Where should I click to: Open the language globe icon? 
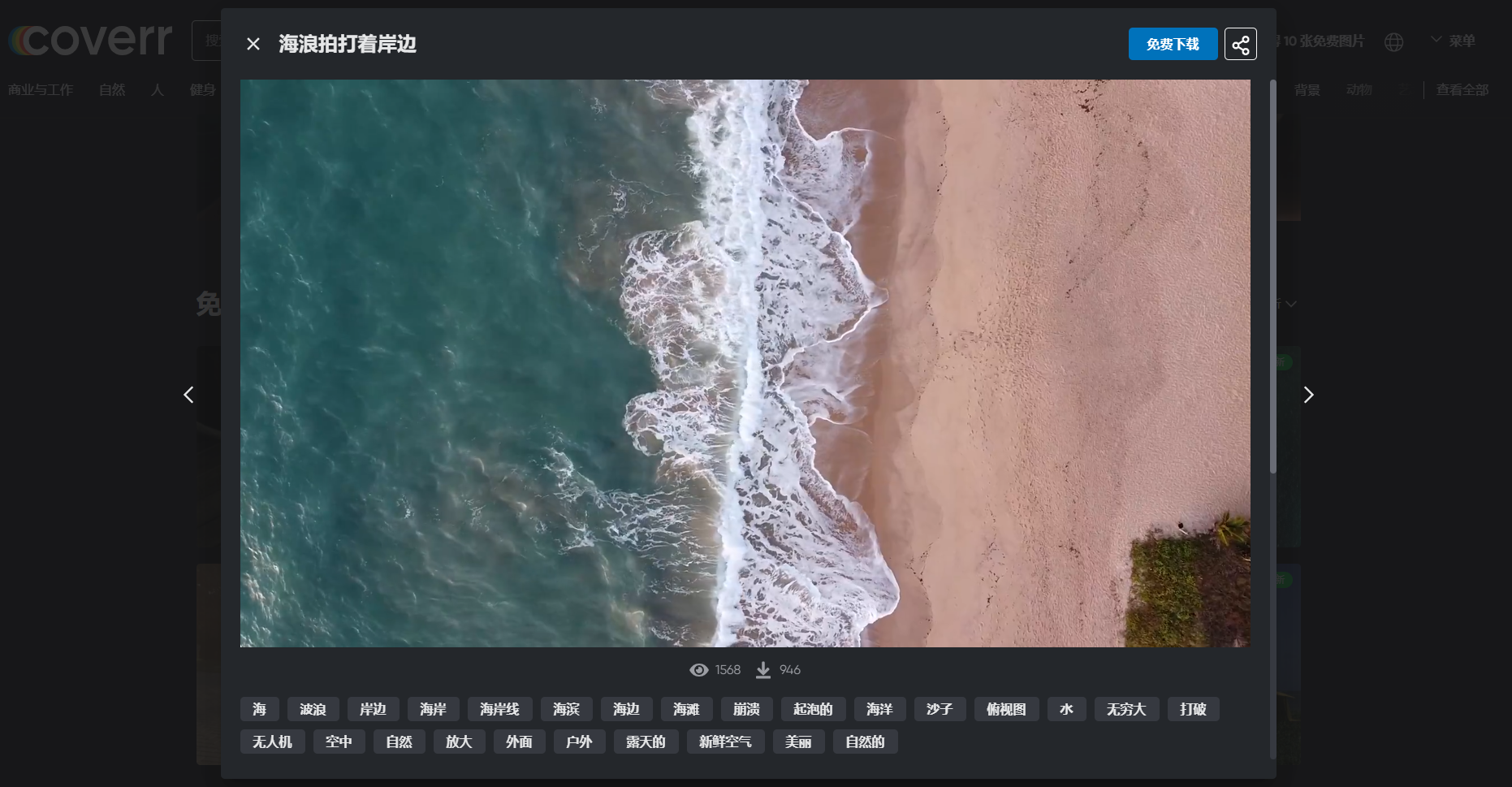click(x=1393, y=41)
